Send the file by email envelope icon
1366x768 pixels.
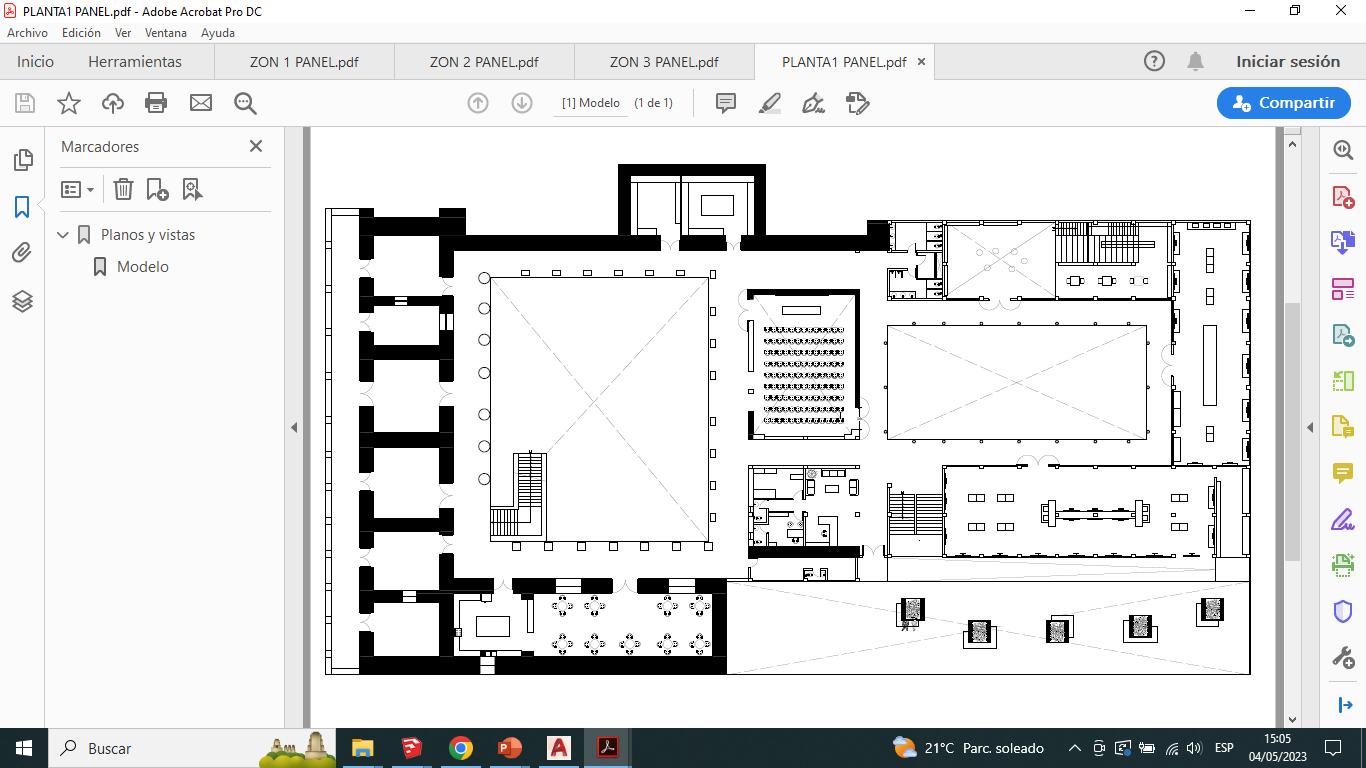[201, 103]
